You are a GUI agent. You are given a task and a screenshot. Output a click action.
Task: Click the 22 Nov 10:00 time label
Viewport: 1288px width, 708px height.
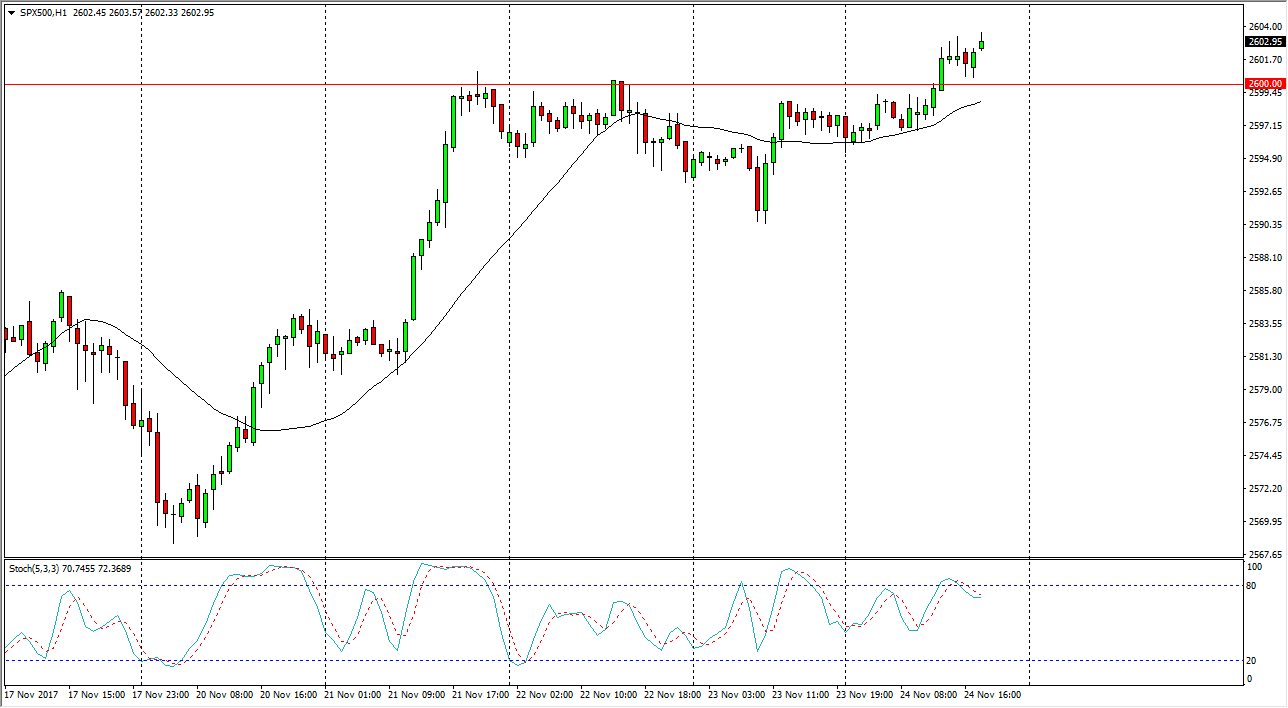tap(610, 694)
